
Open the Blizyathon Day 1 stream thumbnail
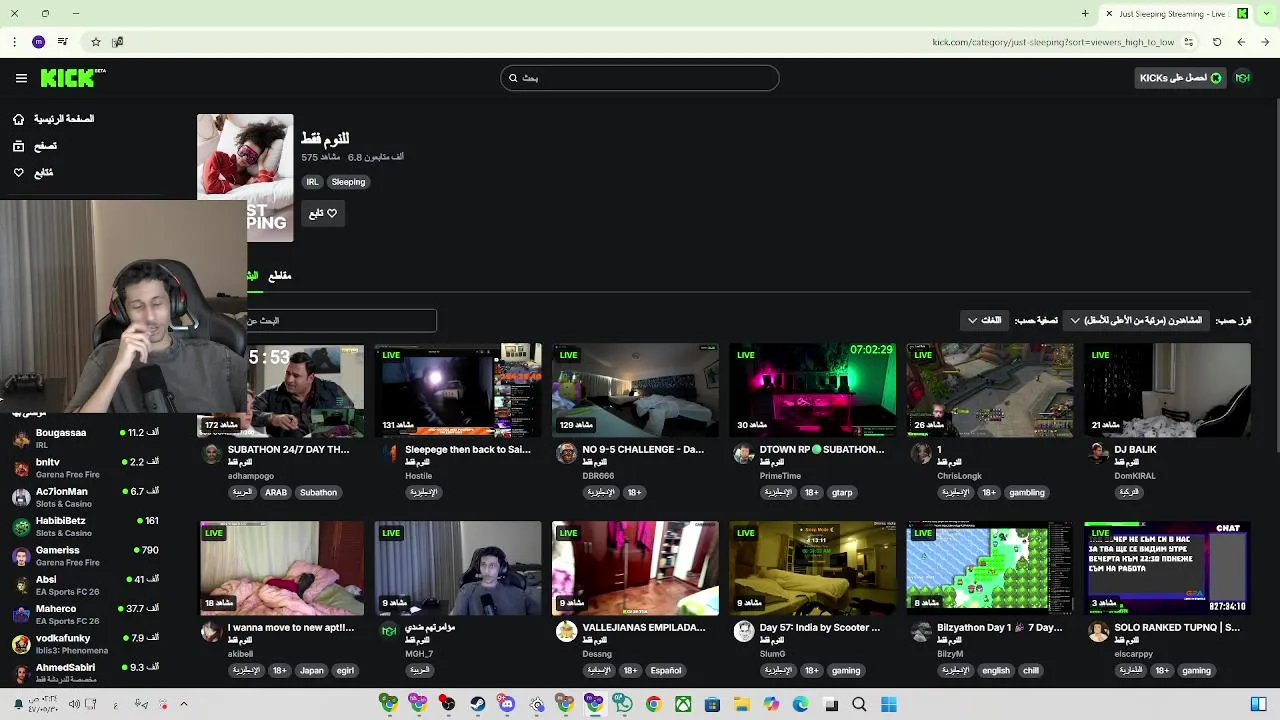[x=990, y=568]
